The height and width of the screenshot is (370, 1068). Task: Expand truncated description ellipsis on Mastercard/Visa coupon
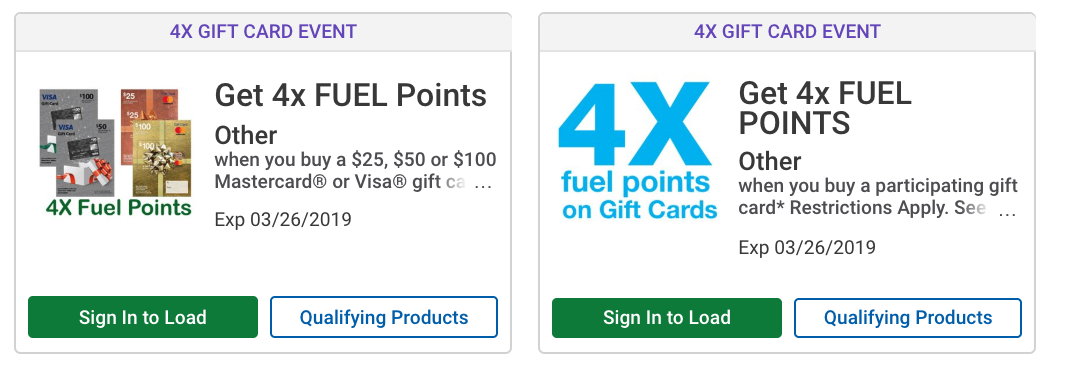[482, 183]
